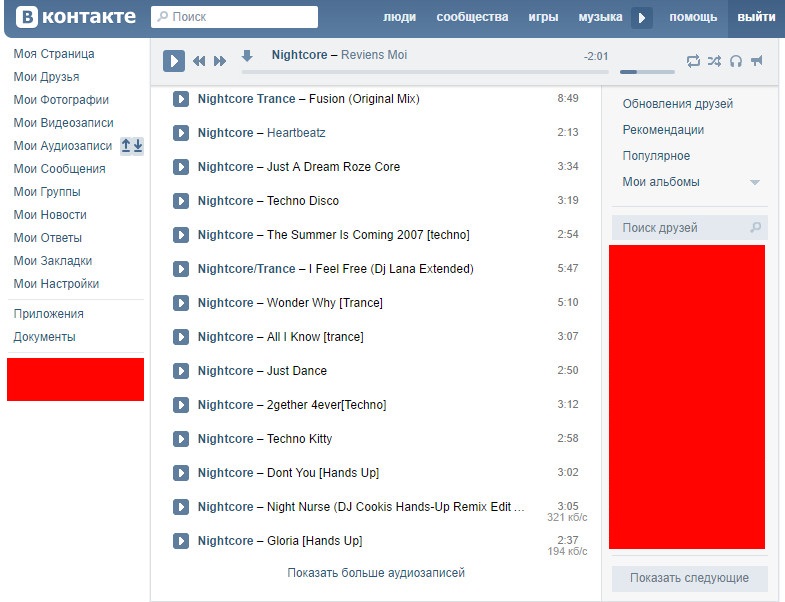785x602 pixels.
Task: Click the Nightcore Trance artist link
Action: click(246, 99)
